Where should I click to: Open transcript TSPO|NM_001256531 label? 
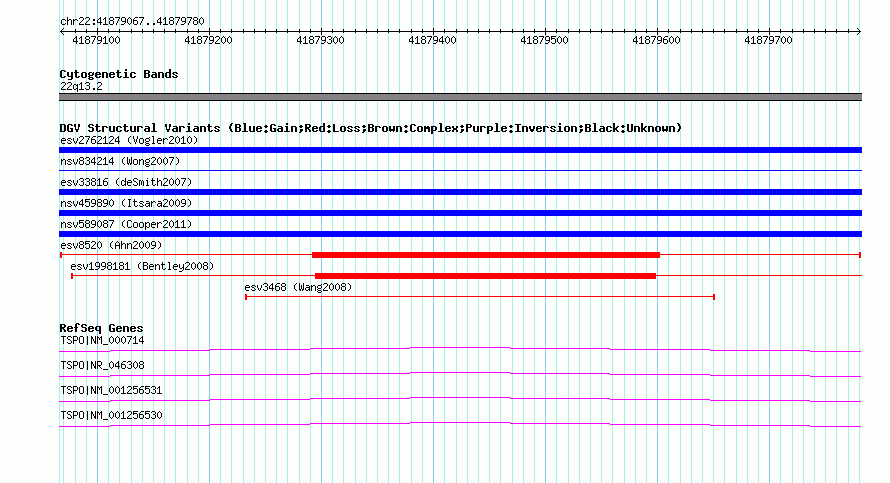click(x=111, y=390)
